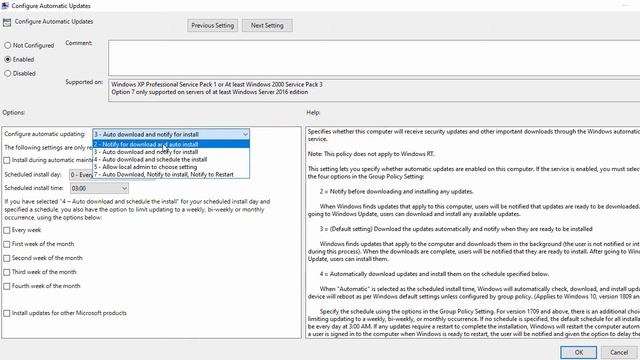640x360 pixels.
Task: Choose option 3 - Auto download and notify for install
Action: (x=171, y=152)
